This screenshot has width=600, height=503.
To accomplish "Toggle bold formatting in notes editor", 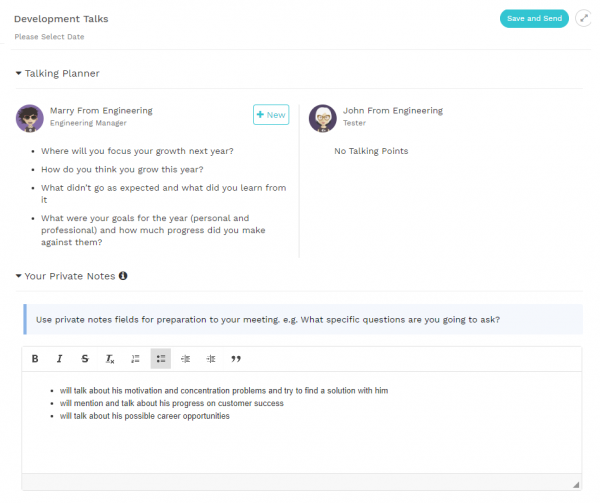I will (x=35, y=359).
